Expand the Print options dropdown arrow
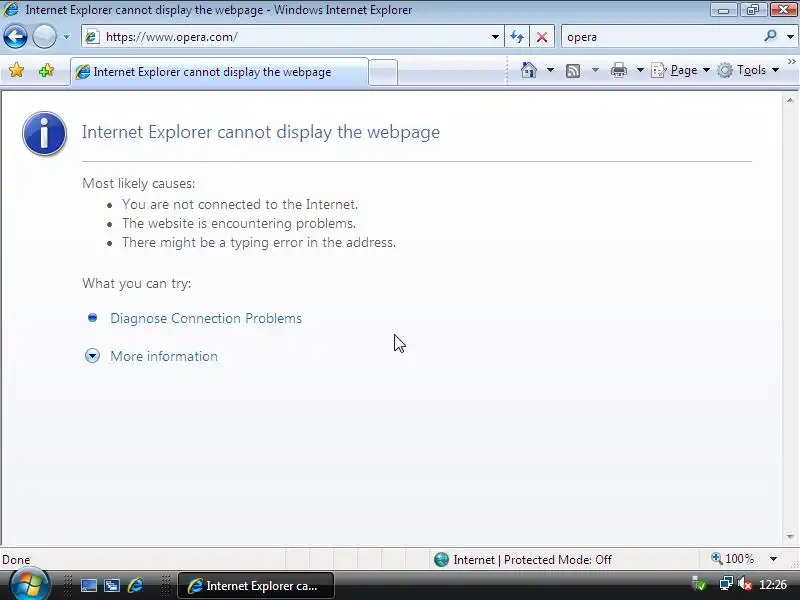 tap(640, 70)
